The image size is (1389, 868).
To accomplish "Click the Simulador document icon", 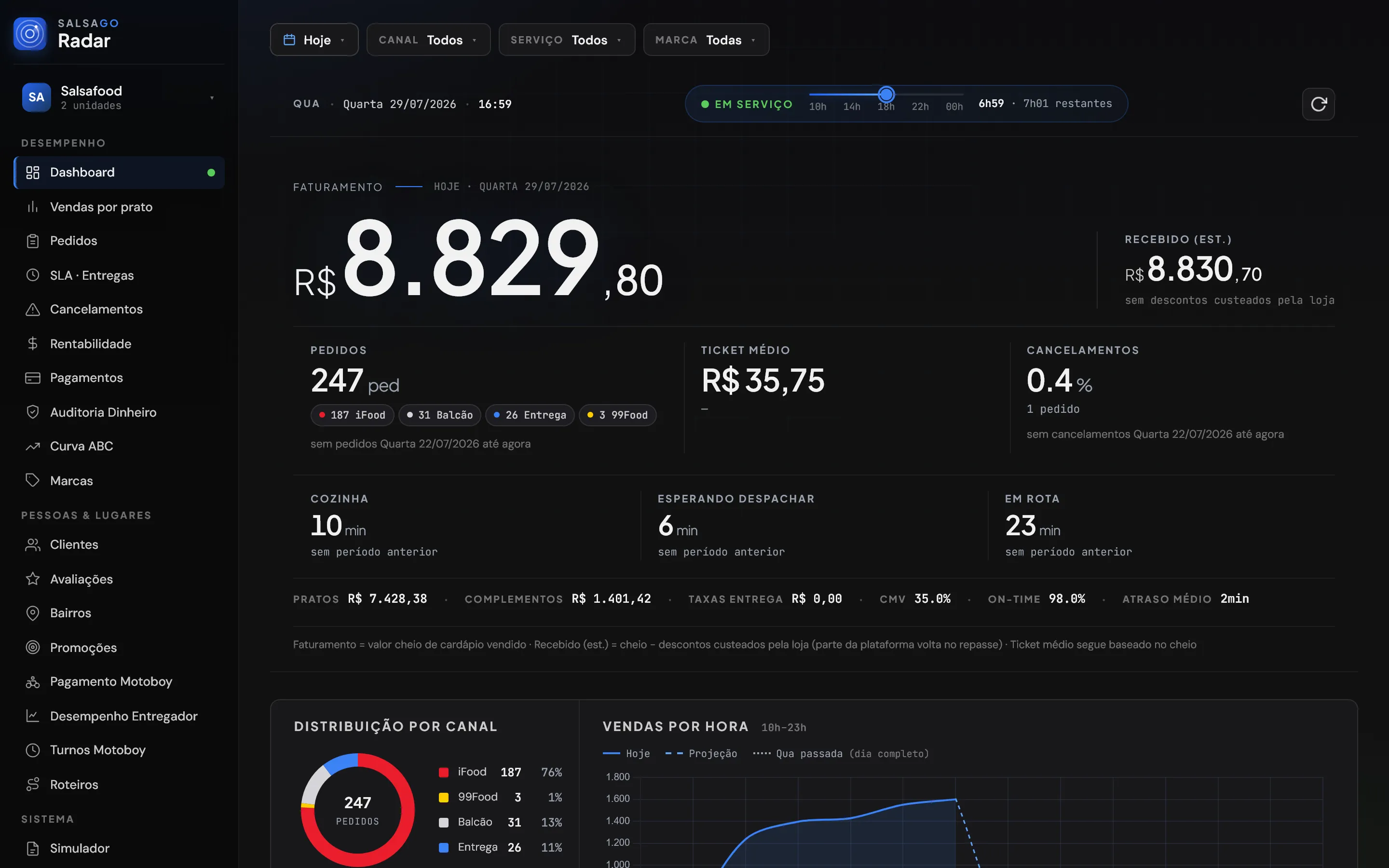I will point(33,848).
